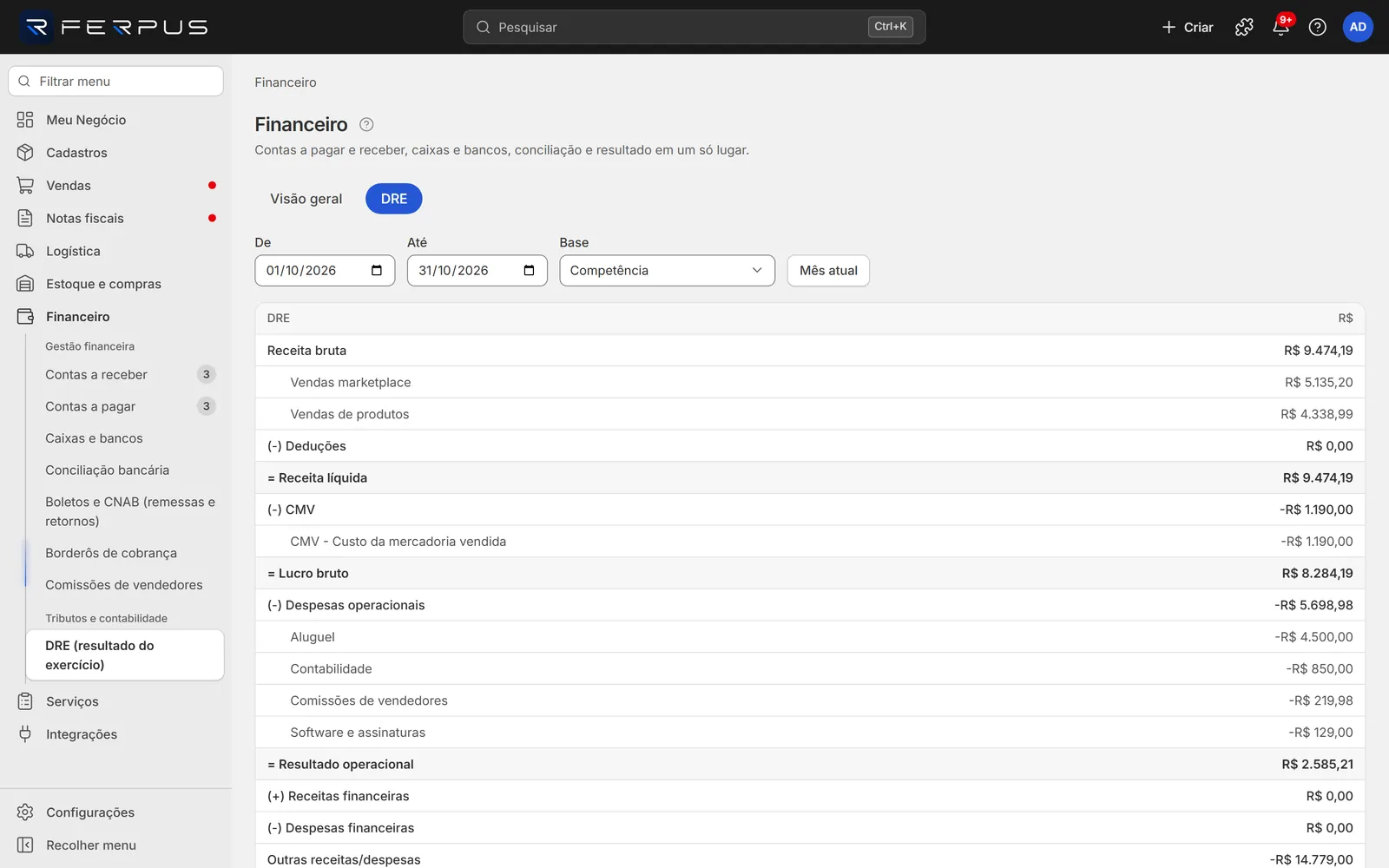Screen dimensions: 1389x868
Task: Open Comissões de vendedores in sidebar
Action: [125, 585]
